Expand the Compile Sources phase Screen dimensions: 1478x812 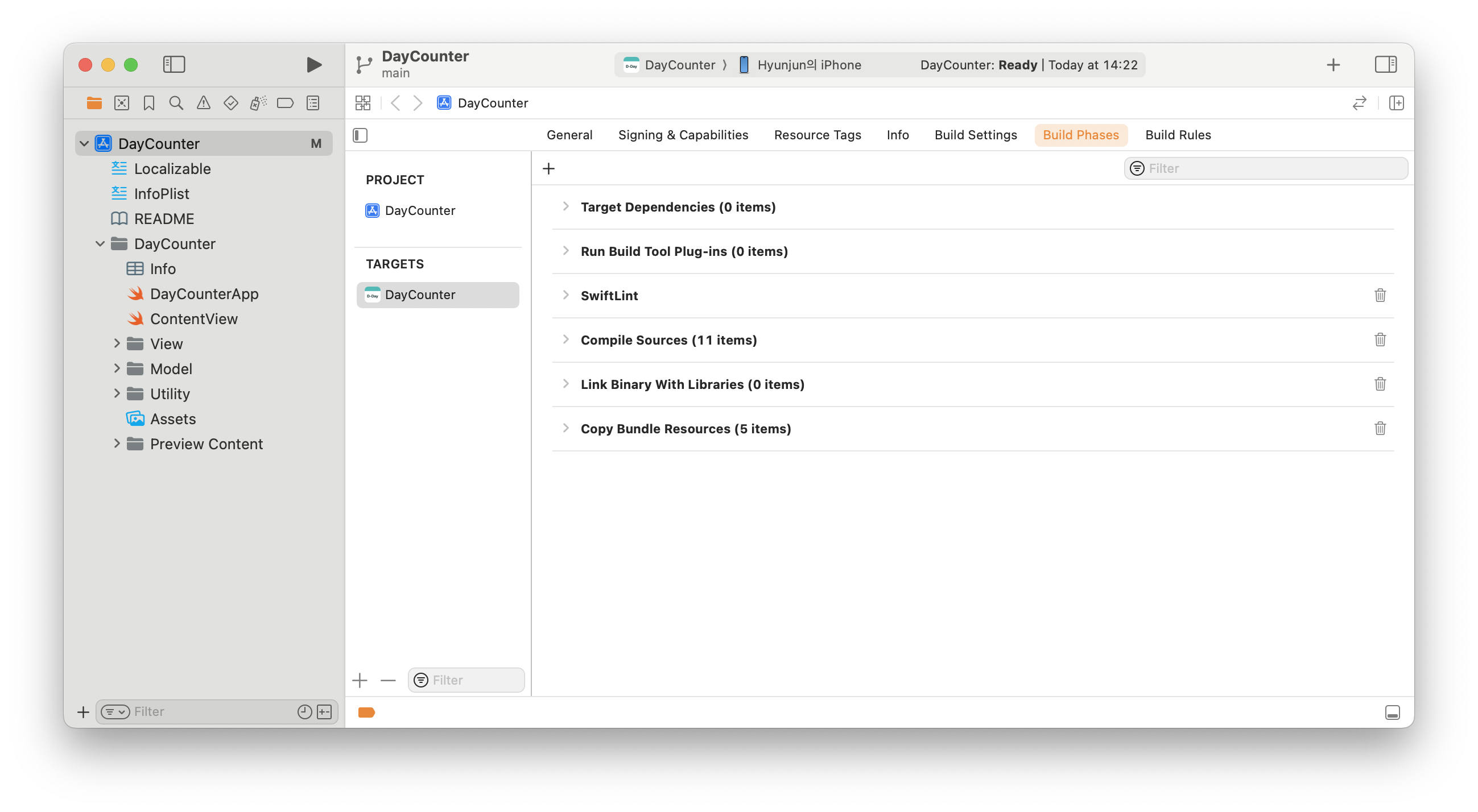click(565, 339)
